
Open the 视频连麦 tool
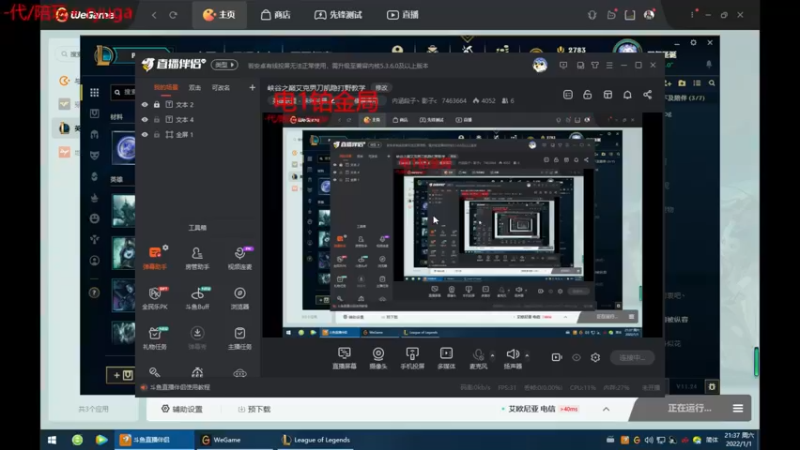coord(239,258)
